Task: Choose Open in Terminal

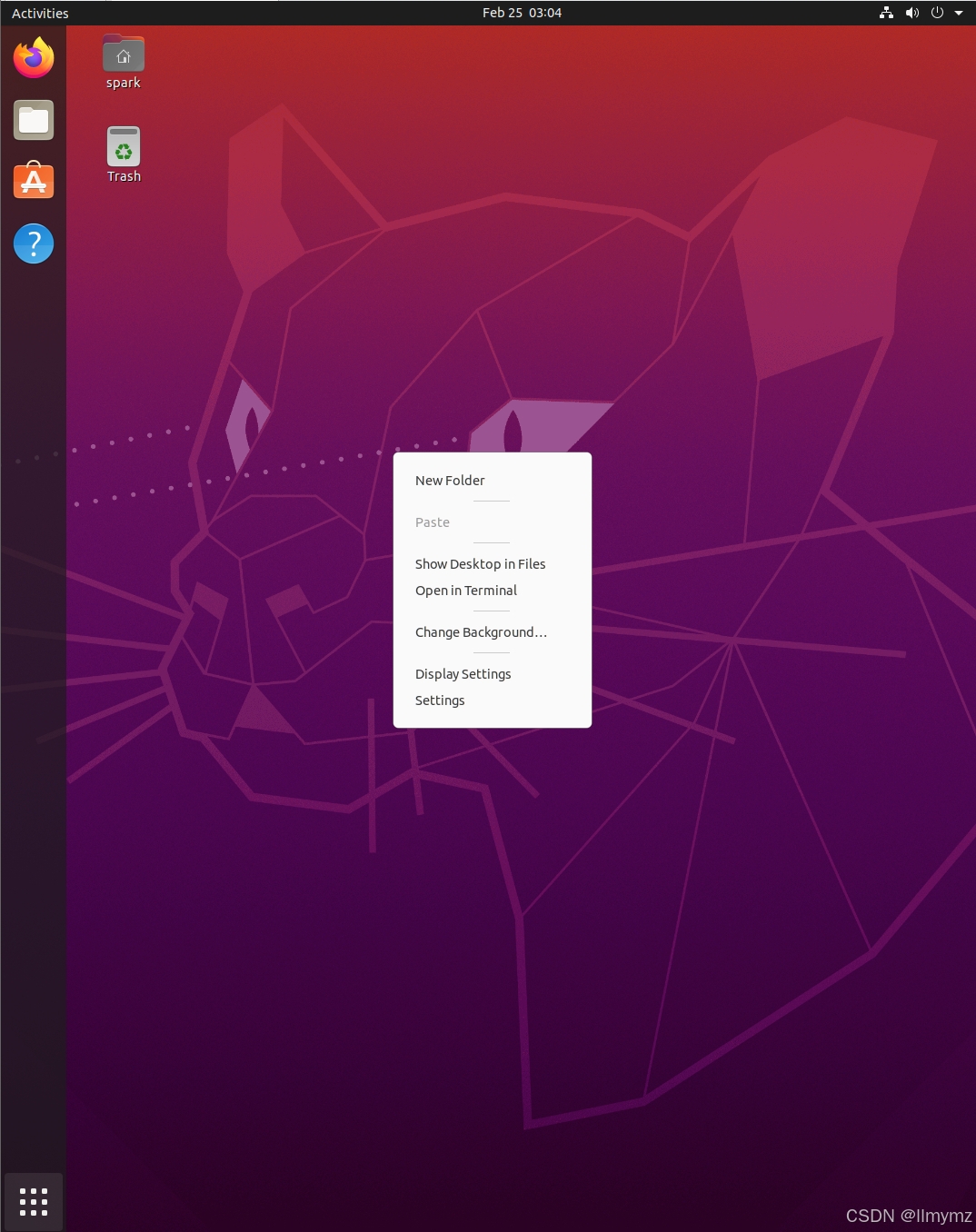Action: [x=493, y=591]
